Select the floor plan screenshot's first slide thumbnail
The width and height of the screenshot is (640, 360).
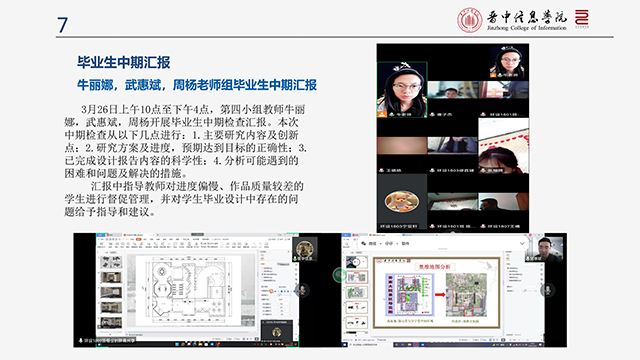coord(111,262)
